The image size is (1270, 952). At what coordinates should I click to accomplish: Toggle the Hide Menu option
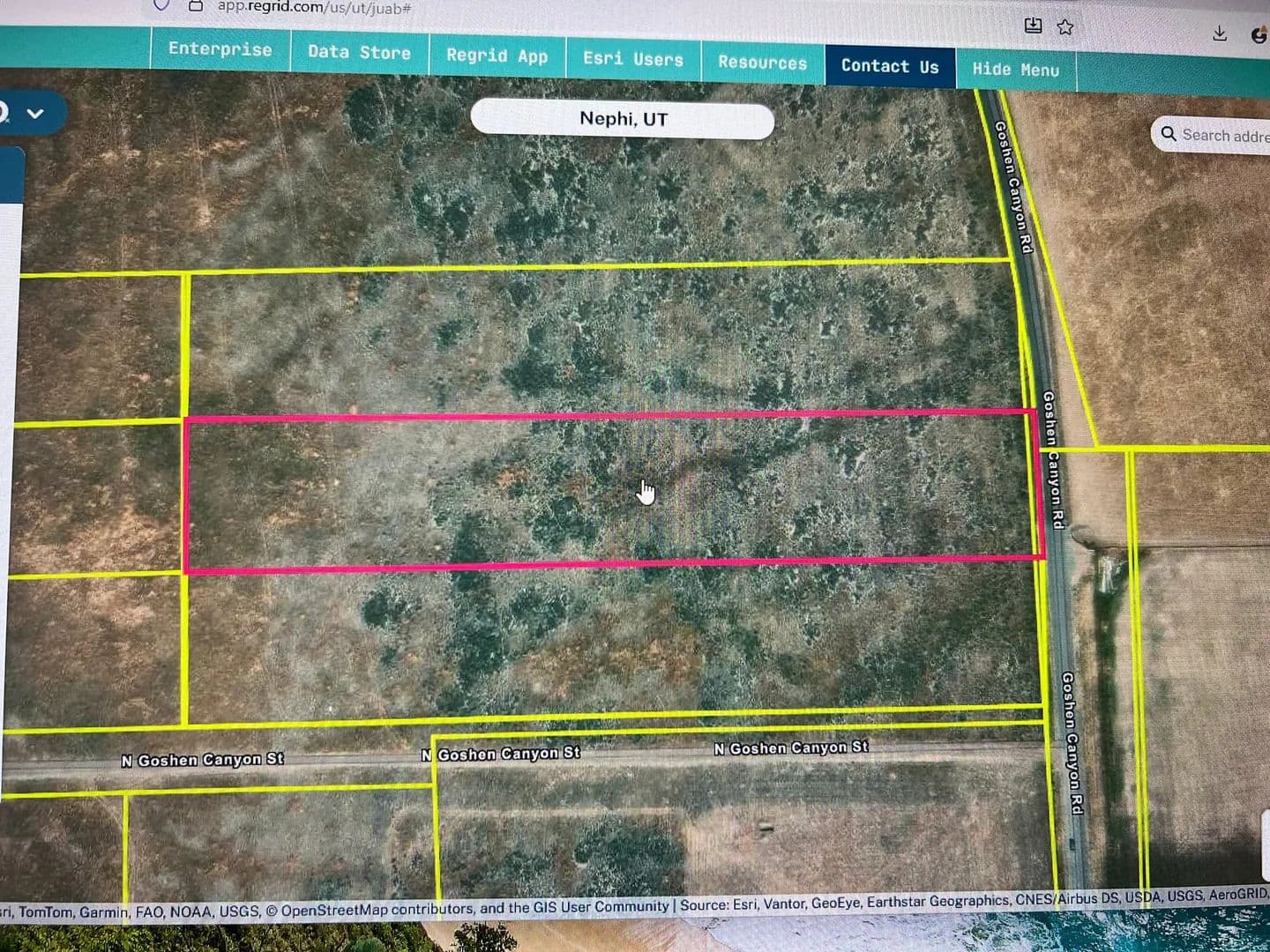(x=1015, y=70)
